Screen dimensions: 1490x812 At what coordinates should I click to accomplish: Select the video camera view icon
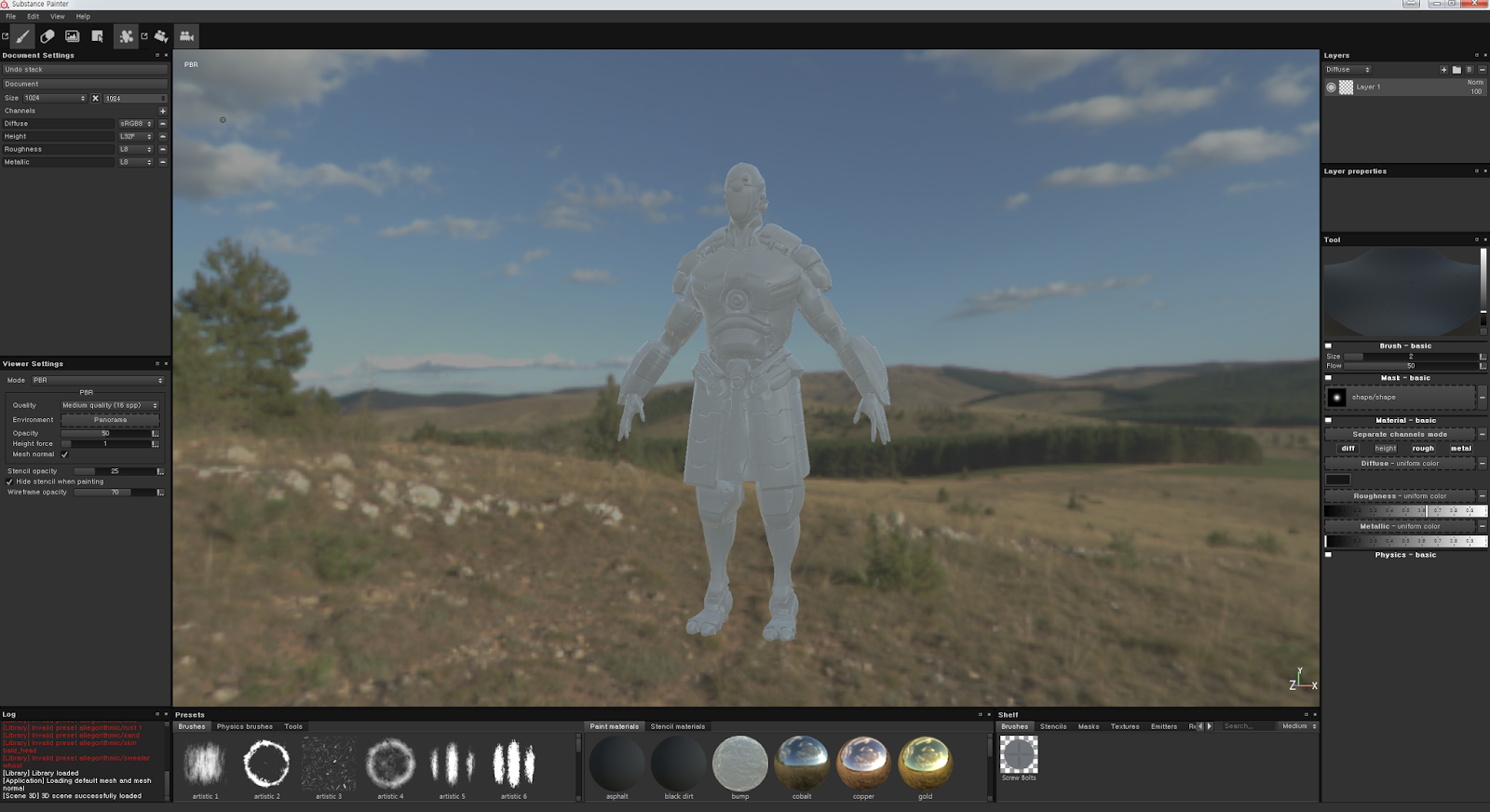[187, 36]
